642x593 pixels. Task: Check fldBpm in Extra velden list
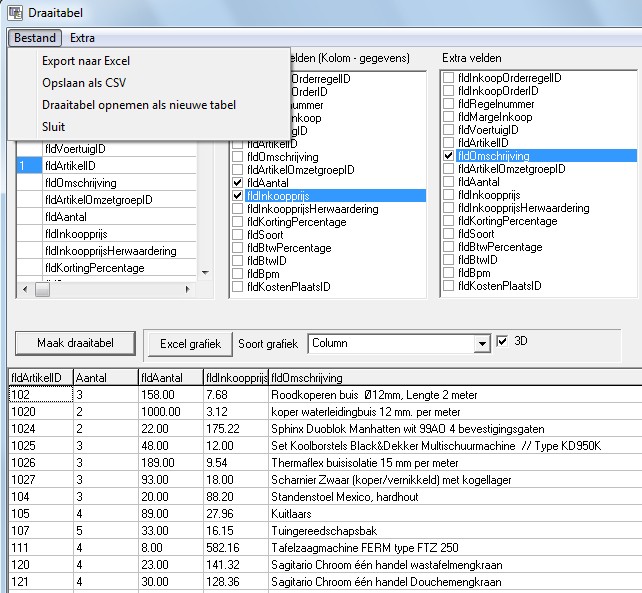tap(449, 274)
